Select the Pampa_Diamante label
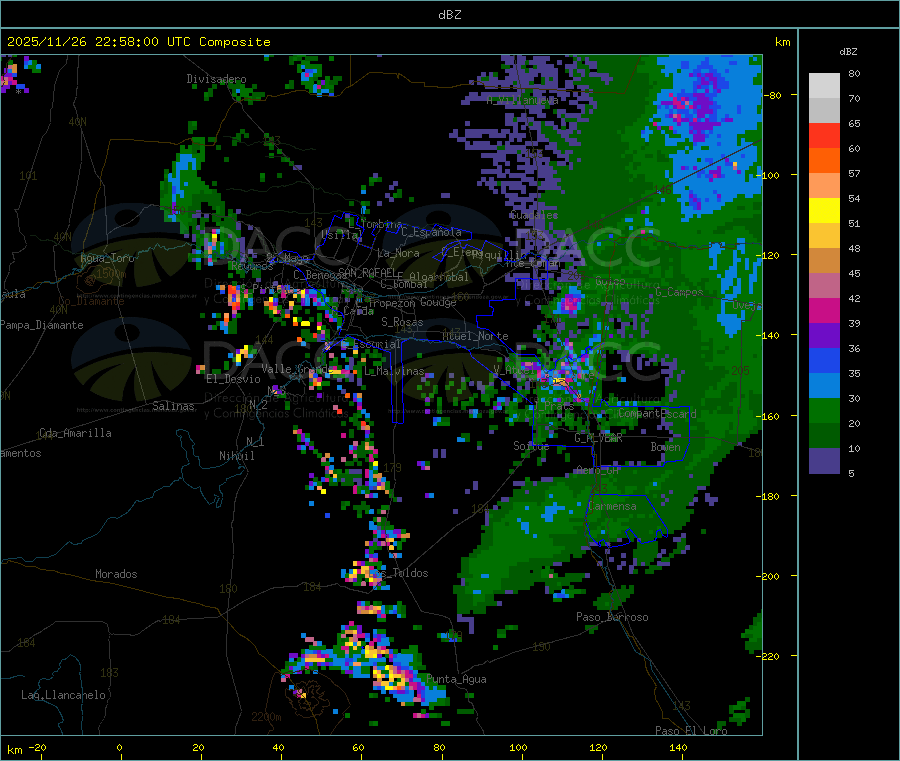Image resolution: width=900 pixels, height=761 pixels. coord(42,325)
